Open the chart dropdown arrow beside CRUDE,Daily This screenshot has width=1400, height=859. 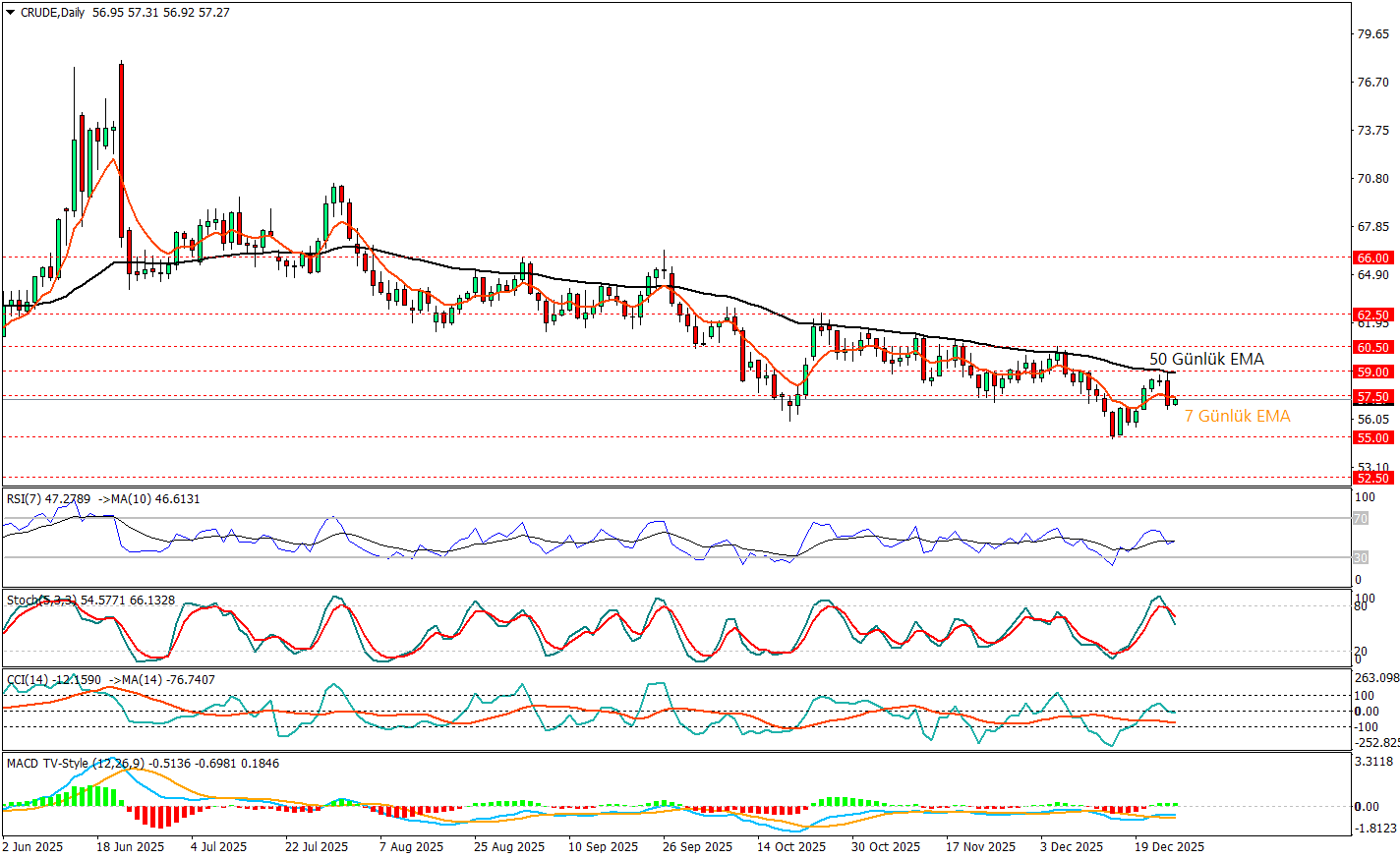pos(11,13)
